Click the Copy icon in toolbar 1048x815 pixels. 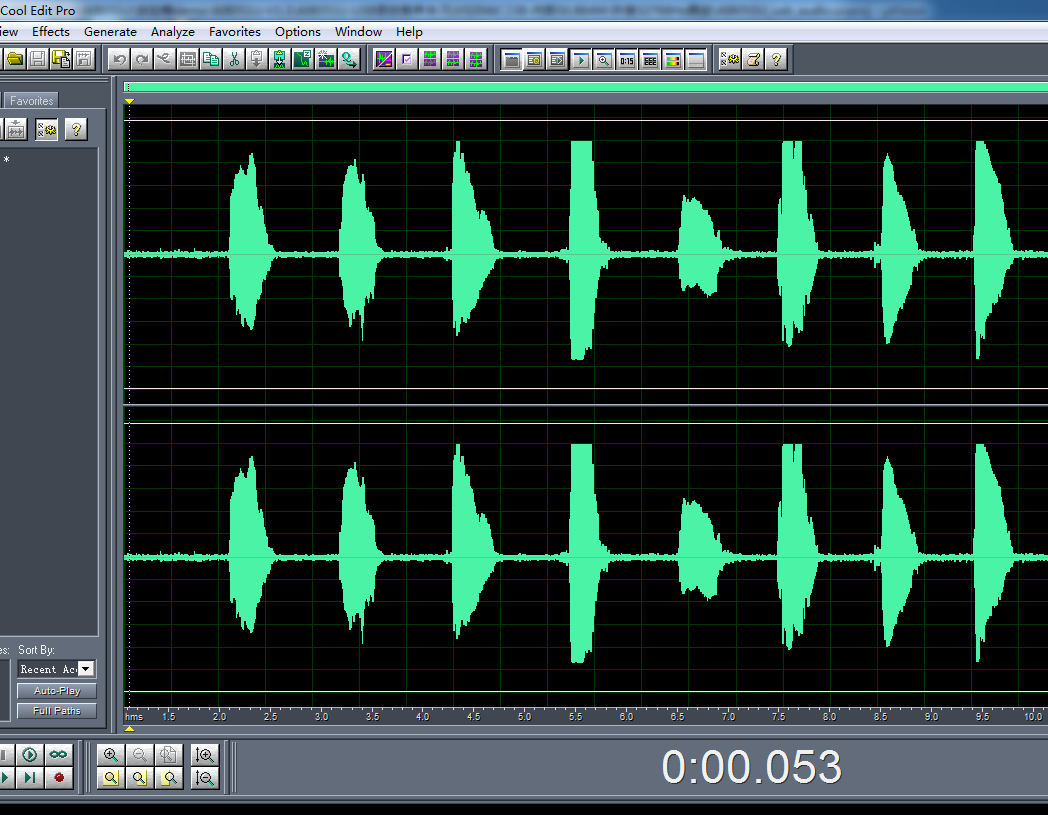[211, 60]
